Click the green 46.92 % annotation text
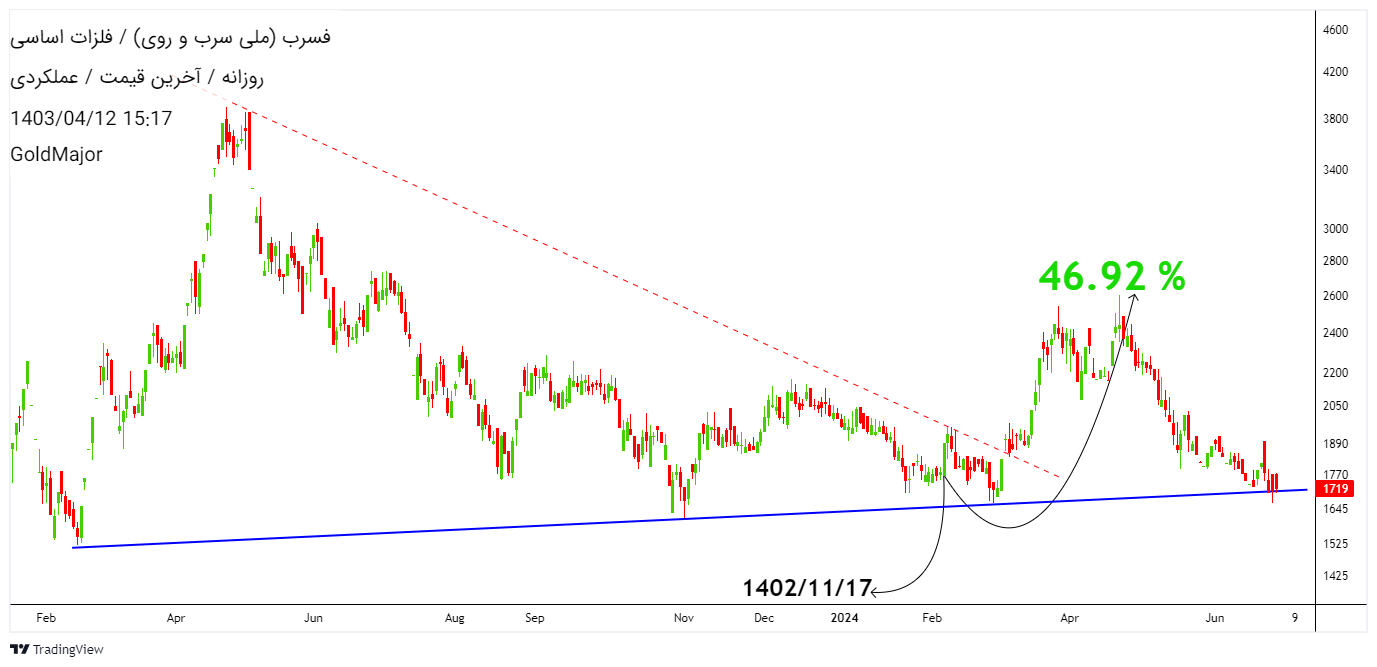The image size is (1377, 667). [x=1111, y=276]
